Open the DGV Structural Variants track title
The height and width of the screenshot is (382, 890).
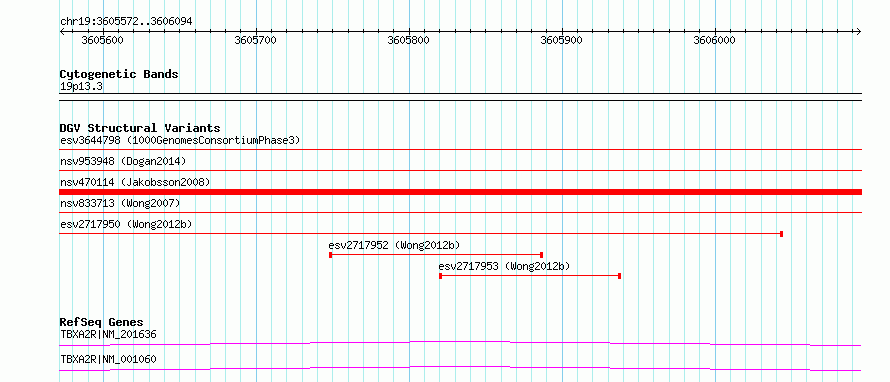click(140, 128)
